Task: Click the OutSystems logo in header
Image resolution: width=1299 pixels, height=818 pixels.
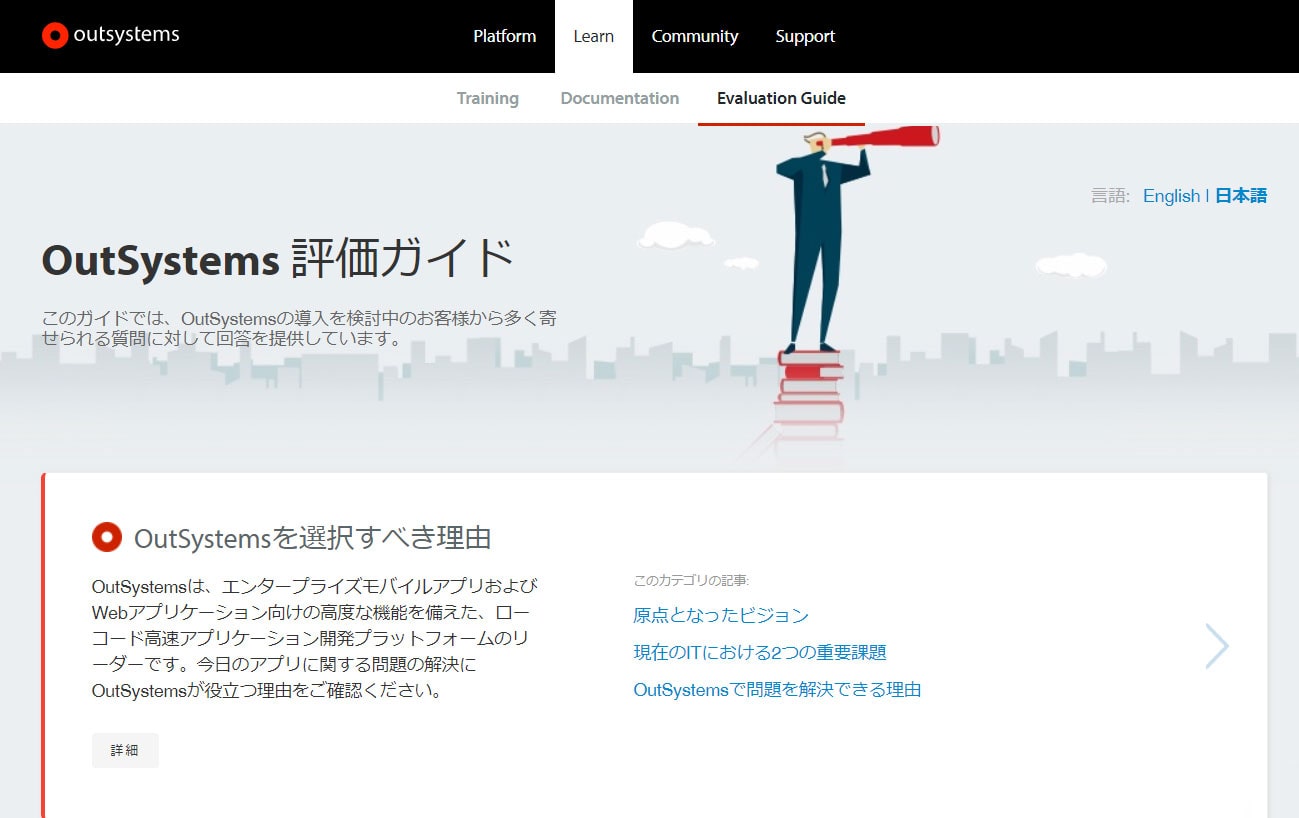Action: coord(111,35)
